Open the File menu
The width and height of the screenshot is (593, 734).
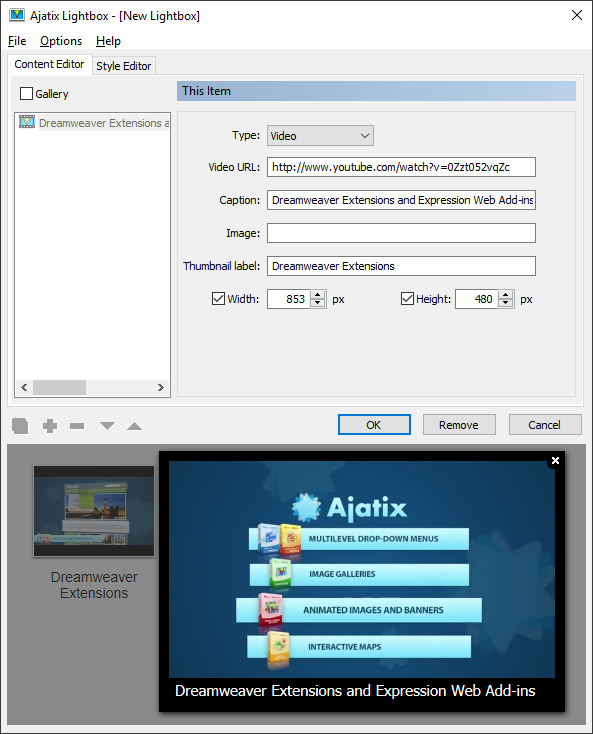(x=17, y=41)
